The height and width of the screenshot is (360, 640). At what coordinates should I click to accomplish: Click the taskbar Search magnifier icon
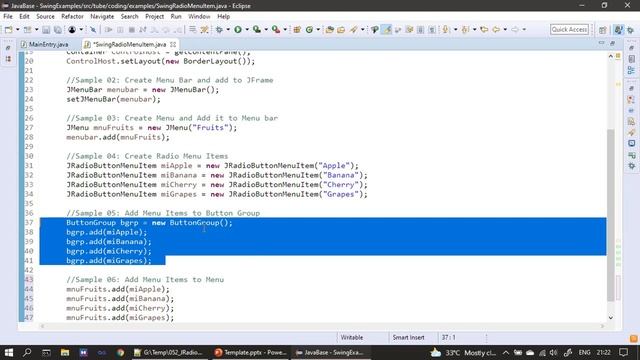coord(27,352)
